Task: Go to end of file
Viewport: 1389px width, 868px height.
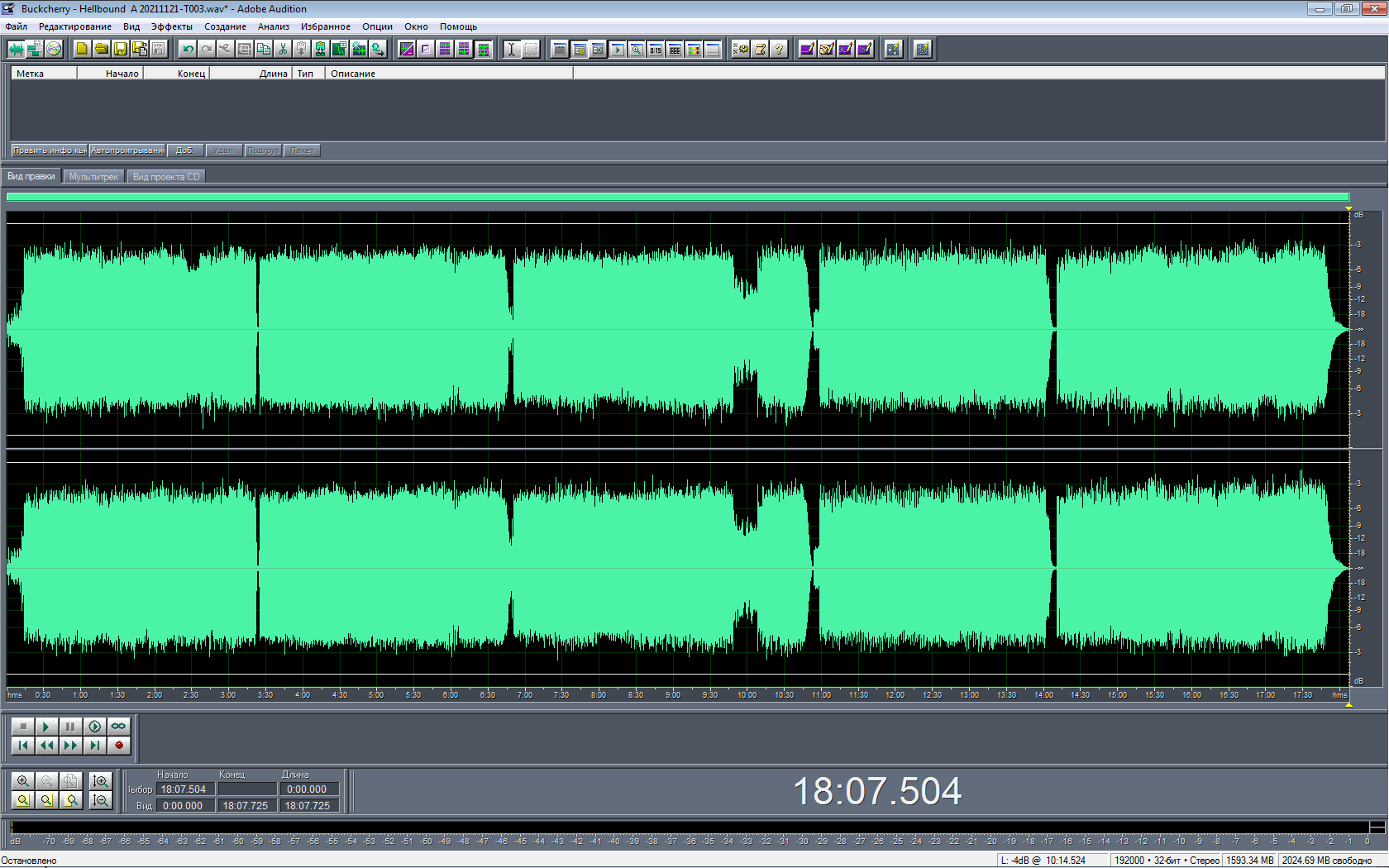Action: (95, 745)
